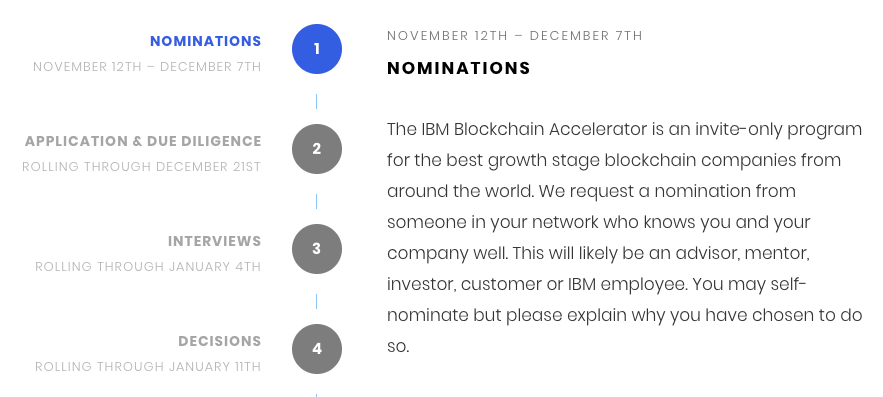883x397 pixels.
Task: Open the step 3 circle marker
Action: tap(316, 249)
